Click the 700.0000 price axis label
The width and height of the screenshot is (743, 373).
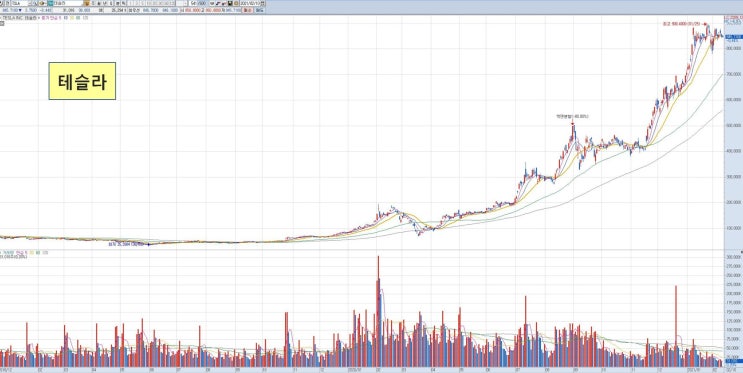pos(734,74)
